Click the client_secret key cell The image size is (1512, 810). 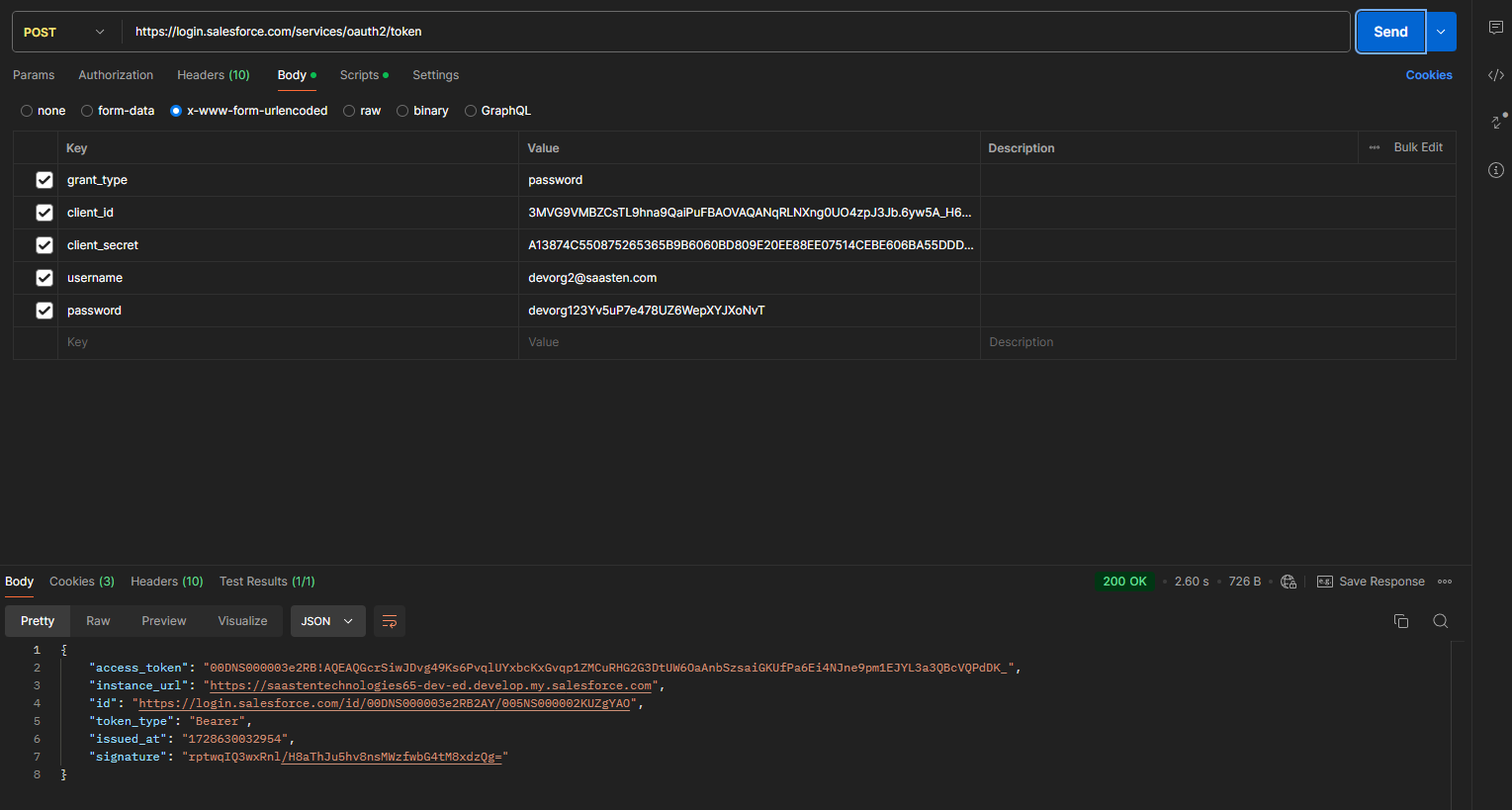point(288,245)
